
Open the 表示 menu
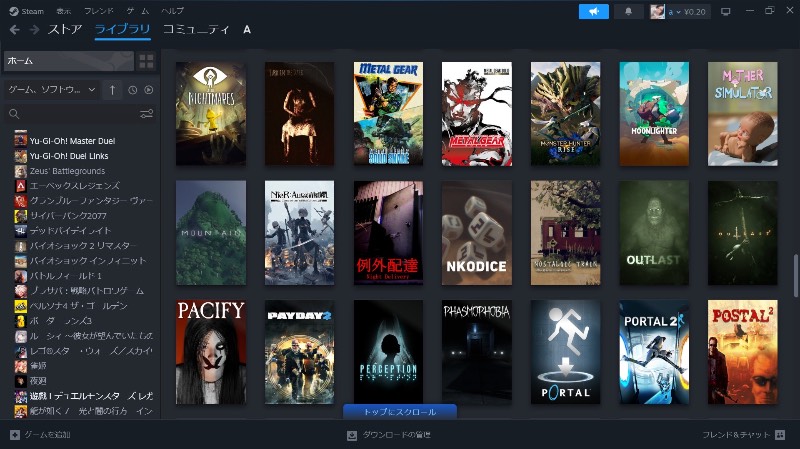(x=64, y=11)
